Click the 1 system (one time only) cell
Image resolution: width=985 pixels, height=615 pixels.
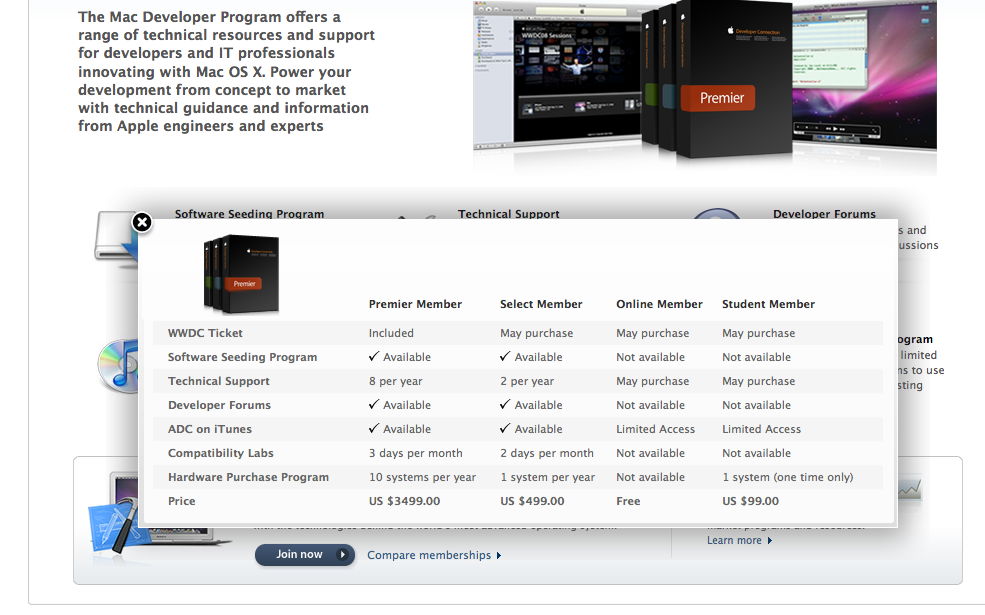coord(788,477)
